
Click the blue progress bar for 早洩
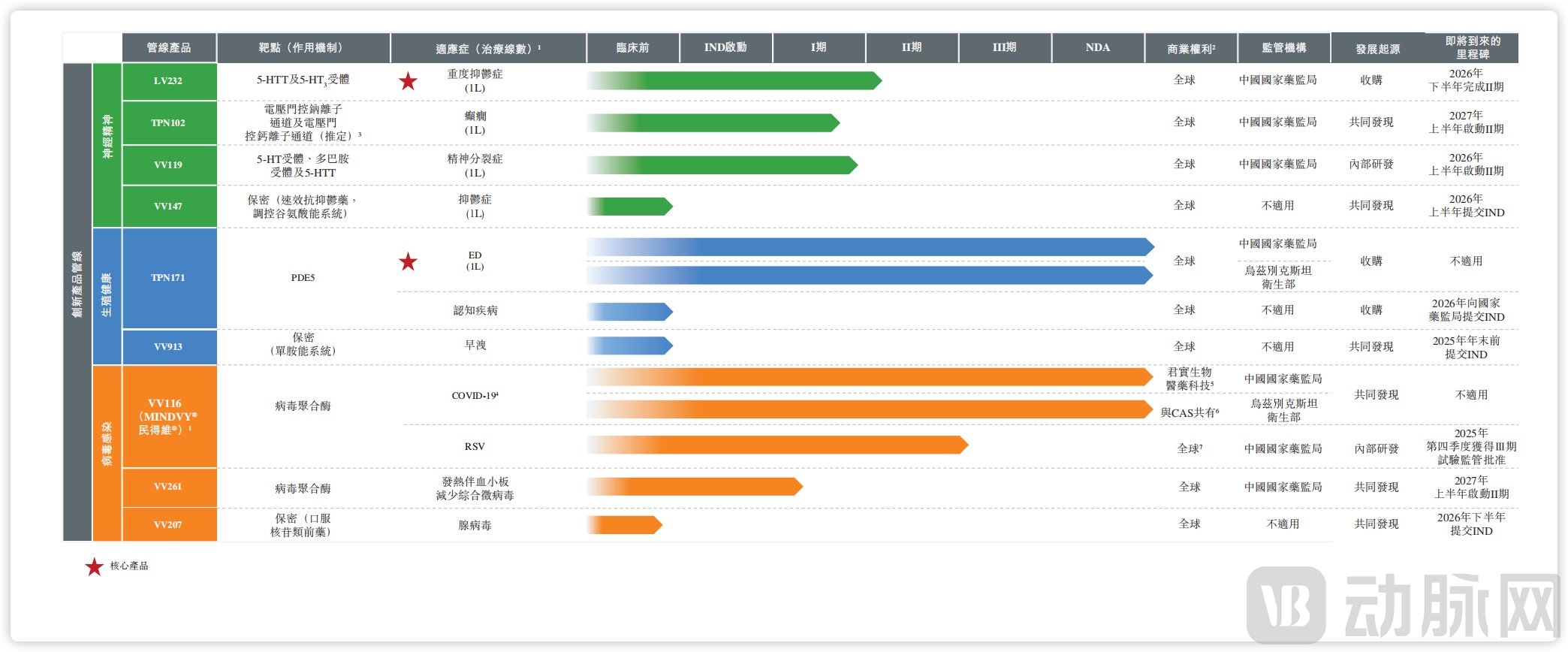click(630, 346)
